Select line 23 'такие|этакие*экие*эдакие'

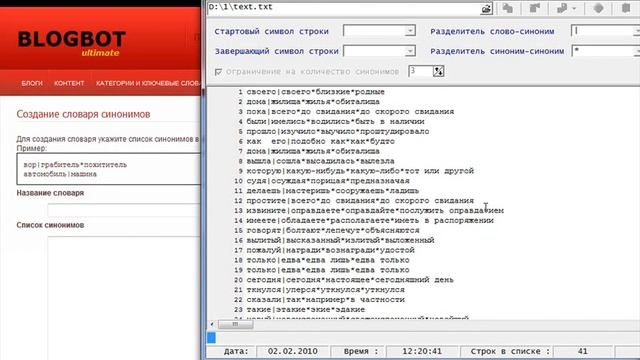point(305,309)
